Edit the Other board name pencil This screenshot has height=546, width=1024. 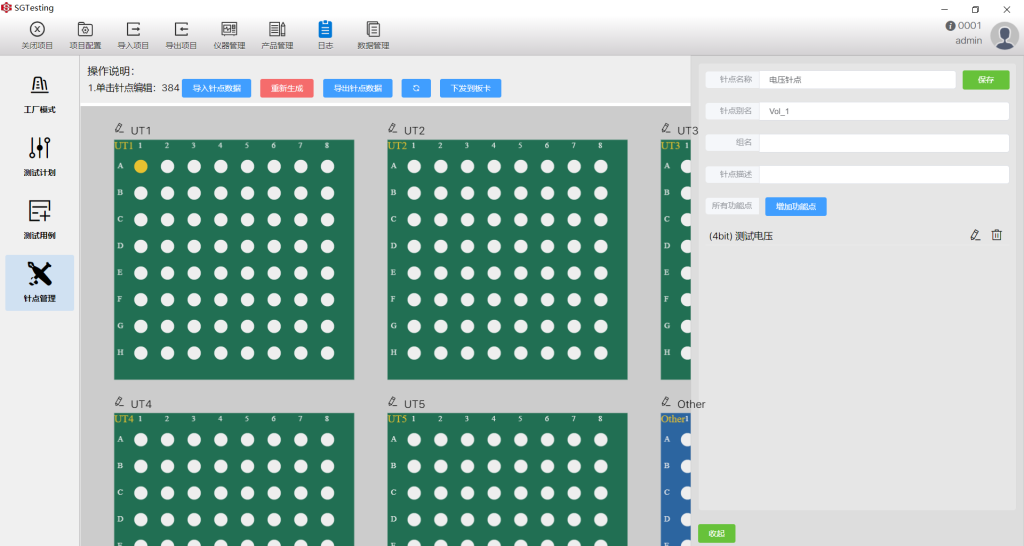tap(666, 402)
